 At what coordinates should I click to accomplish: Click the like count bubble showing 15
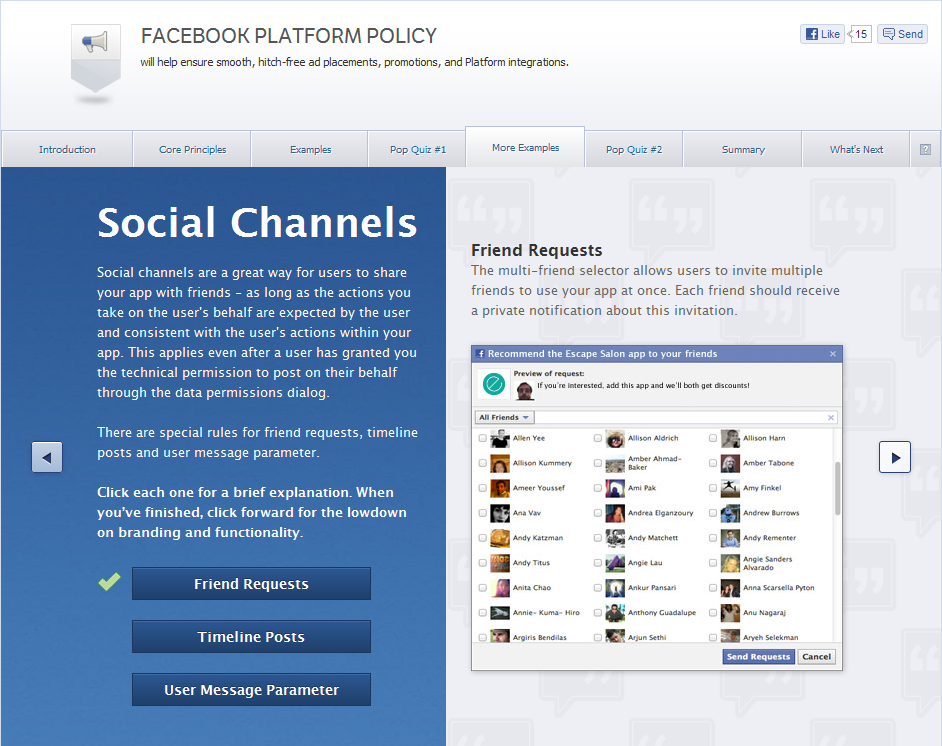860,34
